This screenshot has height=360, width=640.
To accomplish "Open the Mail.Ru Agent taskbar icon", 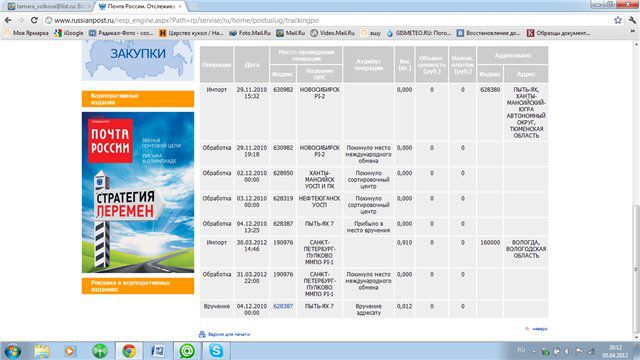I will [187, 351].
